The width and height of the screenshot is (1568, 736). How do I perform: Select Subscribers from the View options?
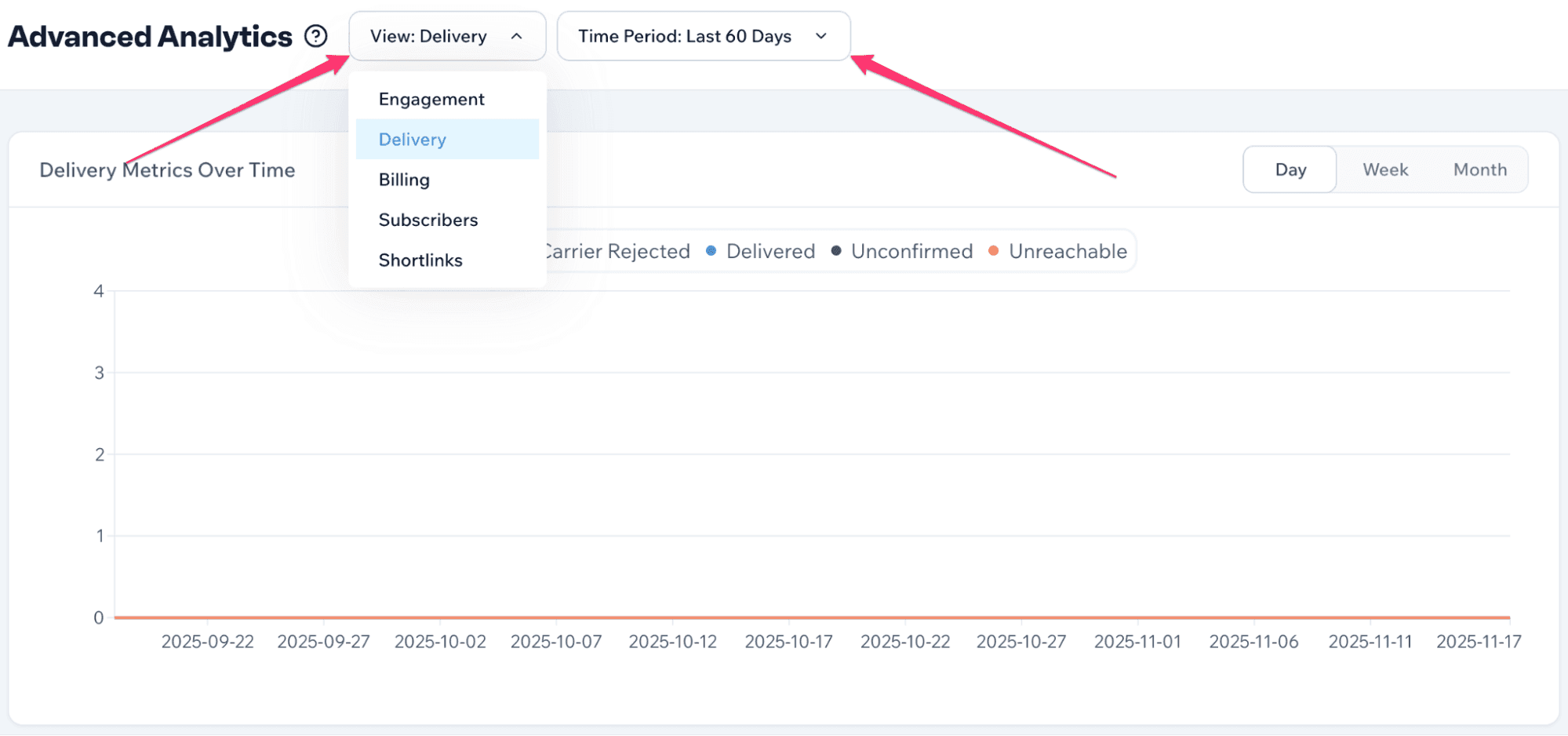428,219
